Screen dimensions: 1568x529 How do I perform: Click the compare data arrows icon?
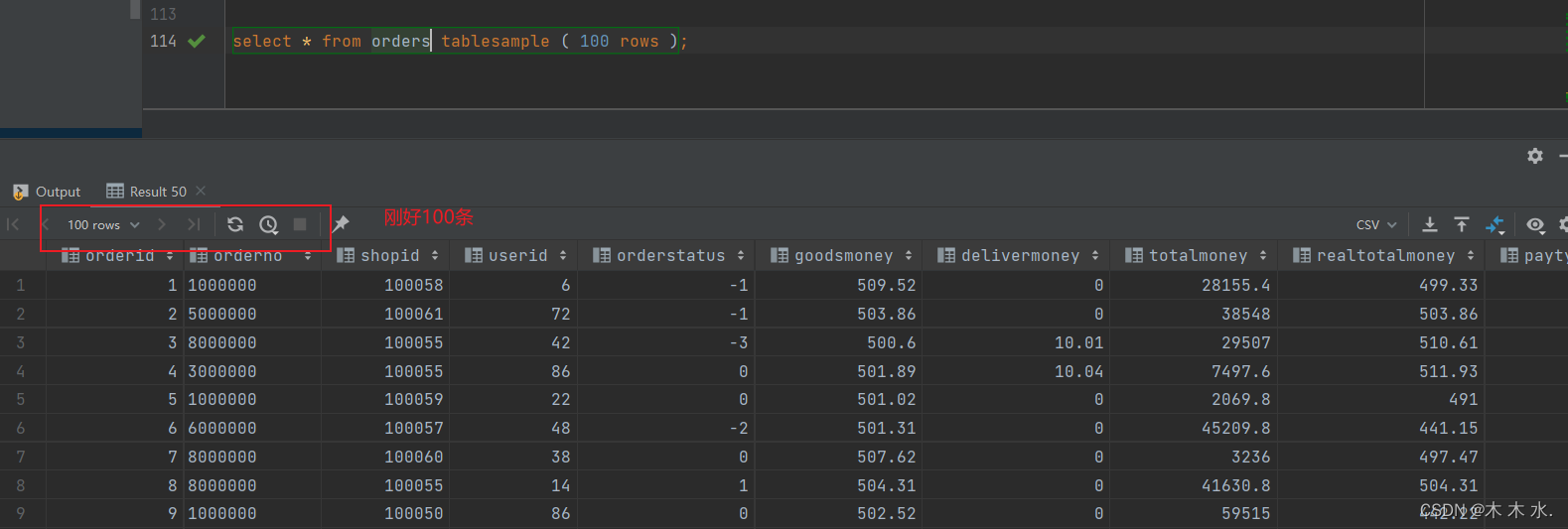click(1495, 225)
